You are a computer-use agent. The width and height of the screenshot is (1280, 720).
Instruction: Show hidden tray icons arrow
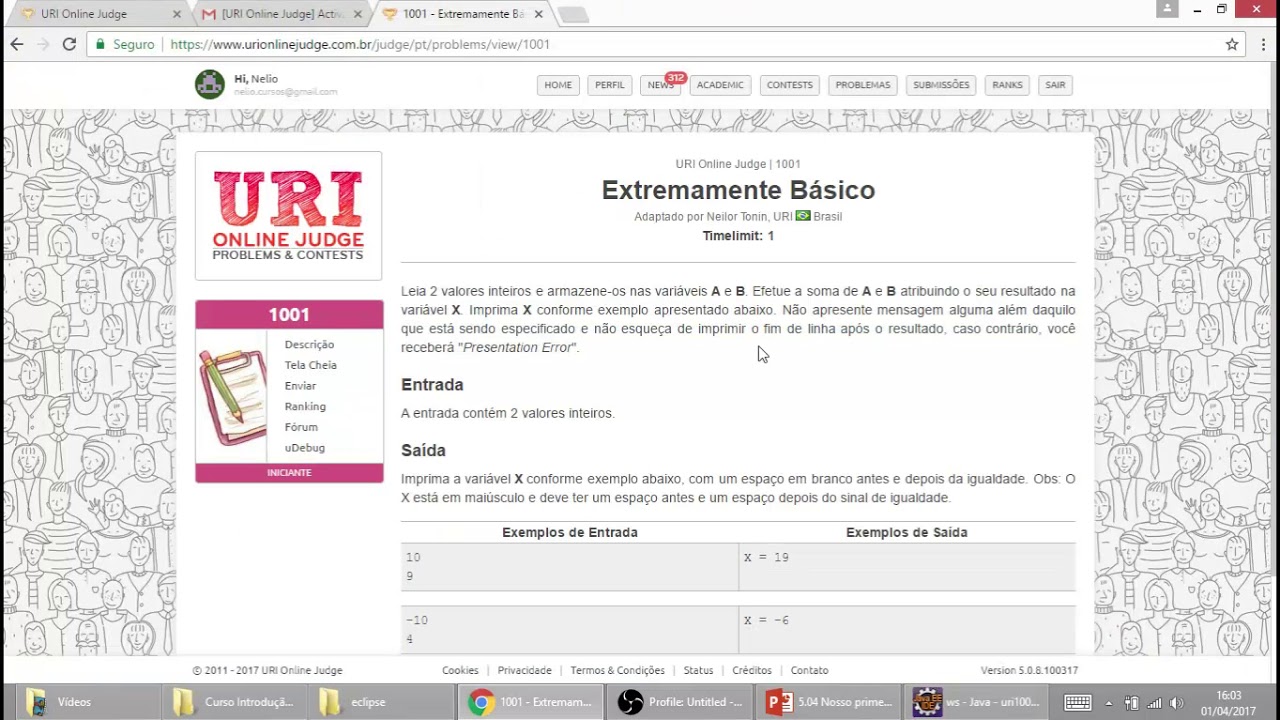point(1108,703)
